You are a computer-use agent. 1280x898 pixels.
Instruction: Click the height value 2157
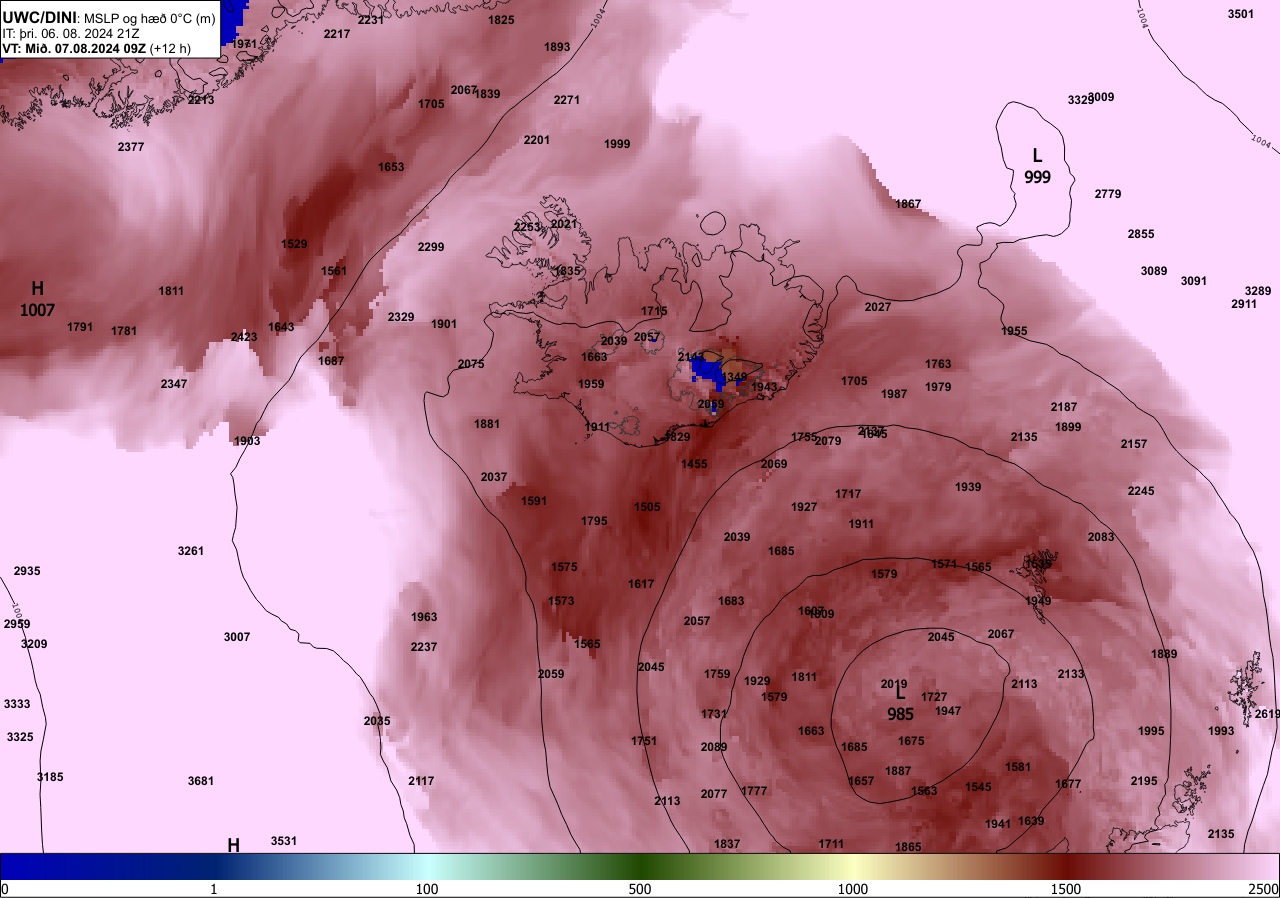click(1134, 444)
